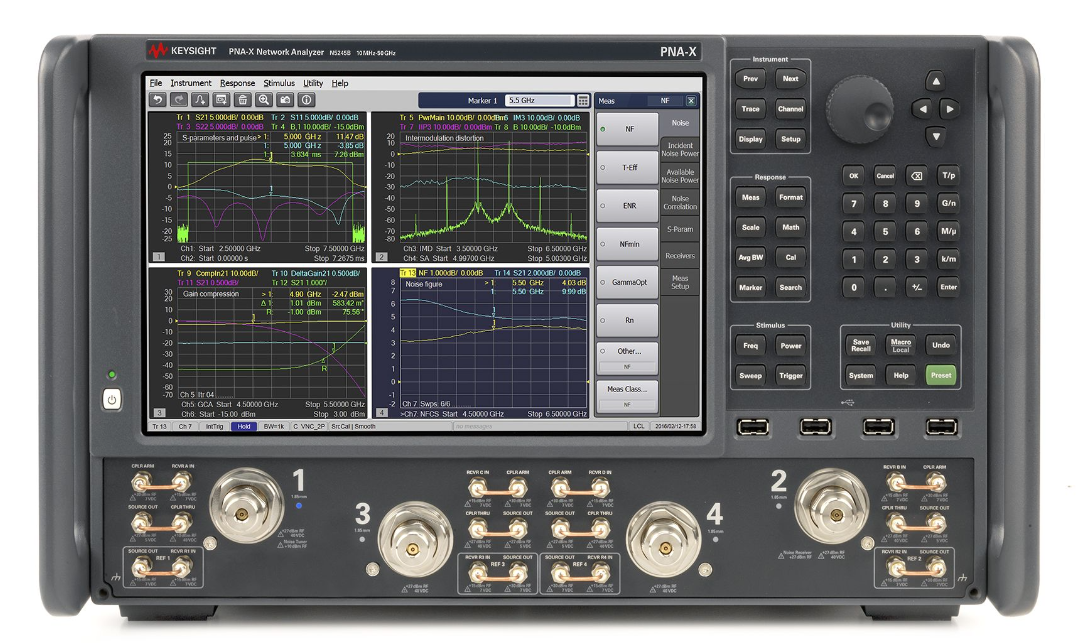Select the NFmin measurement softkey
Image resolution: width=1084 pixels, height=643 pixels.
[x=627, y=244]
